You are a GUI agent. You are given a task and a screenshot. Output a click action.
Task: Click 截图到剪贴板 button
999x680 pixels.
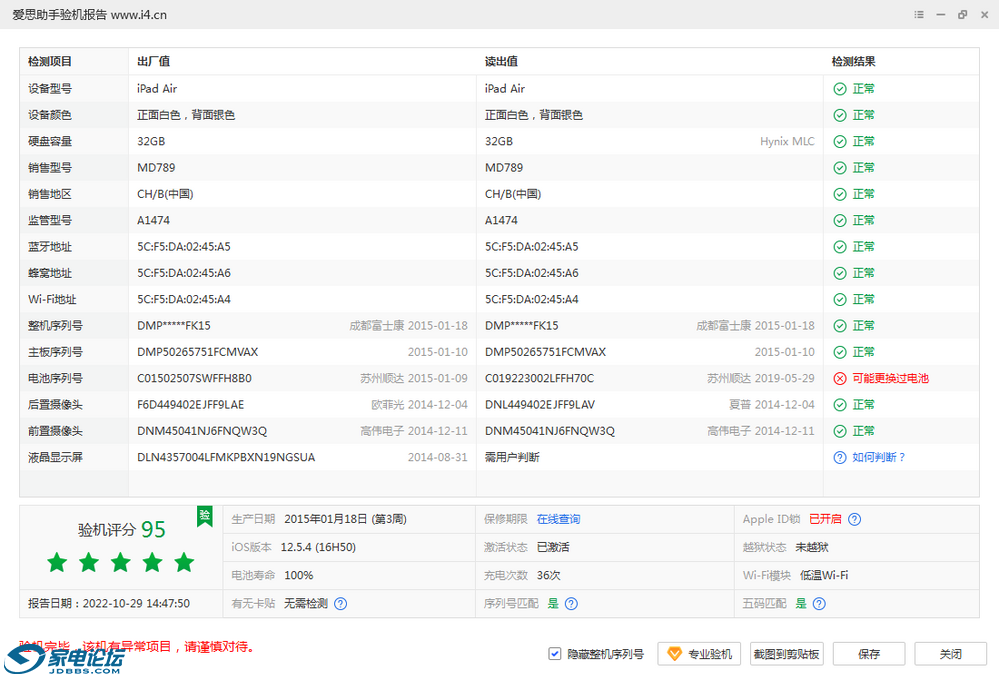click(786, 654)
